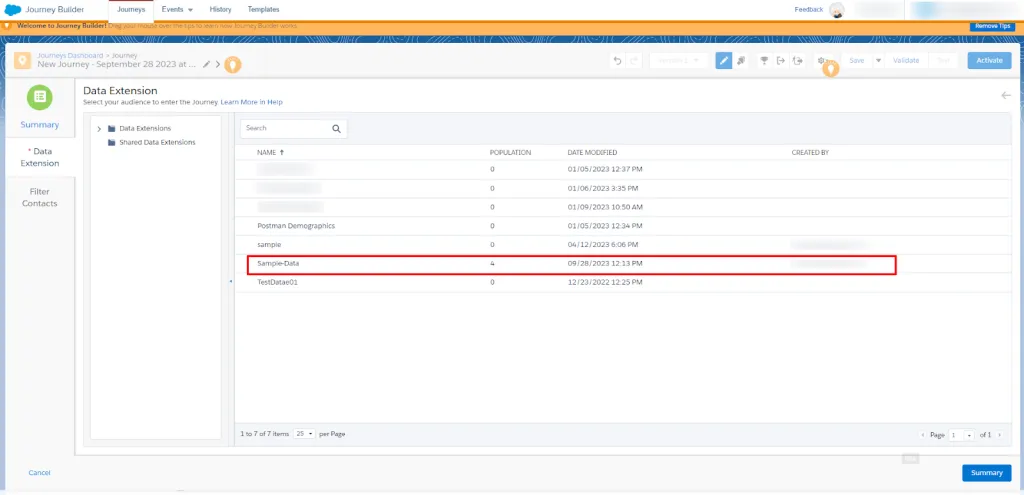Redo the last journey change
1024x495 pixels.
[x=633, y=61]
